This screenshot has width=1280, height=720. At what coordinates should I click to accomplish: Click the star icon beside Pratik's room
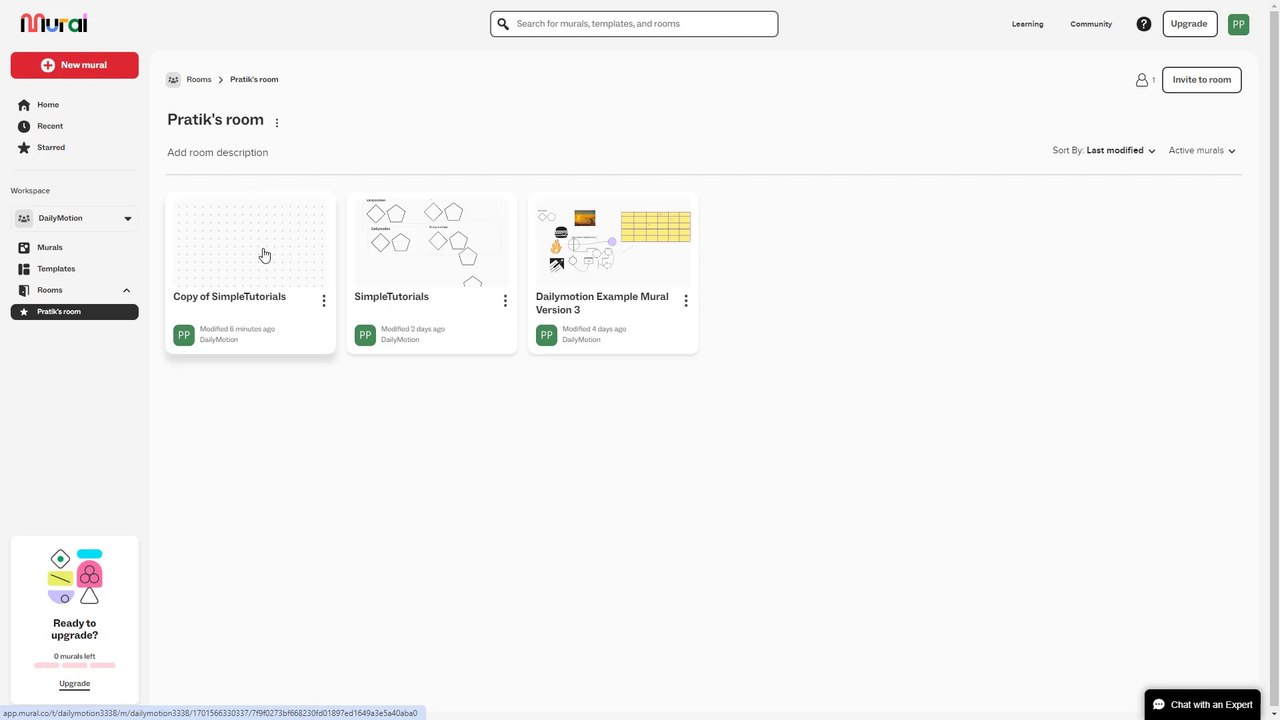click(24, 312)
